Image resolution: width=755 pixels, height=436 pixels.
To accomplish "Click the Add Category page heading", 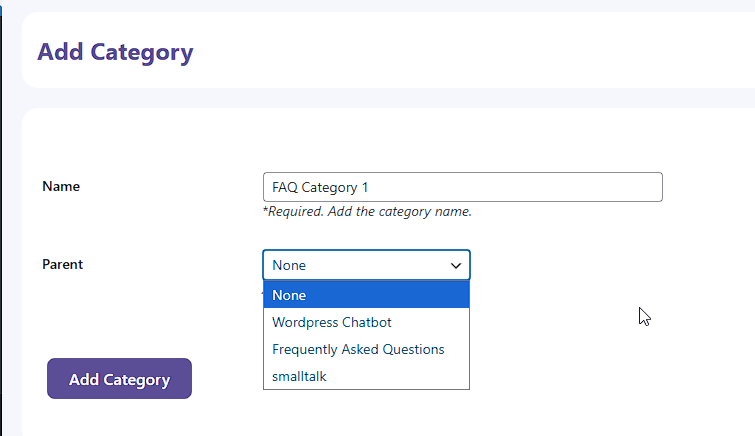I will coord(116,52).
